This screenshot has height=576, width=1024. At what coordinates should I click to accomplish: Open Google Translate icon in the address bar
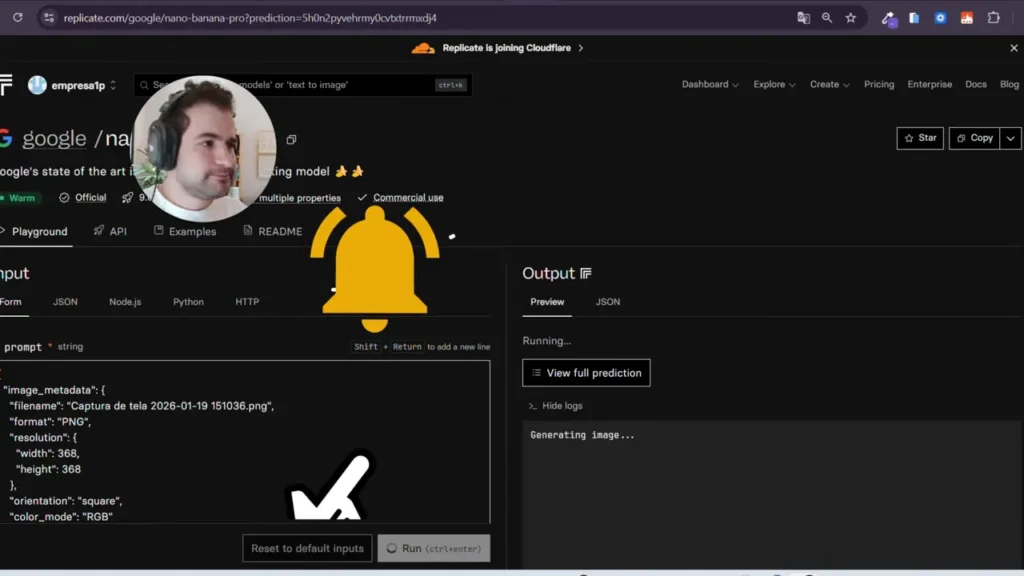[x=803, y=17]
